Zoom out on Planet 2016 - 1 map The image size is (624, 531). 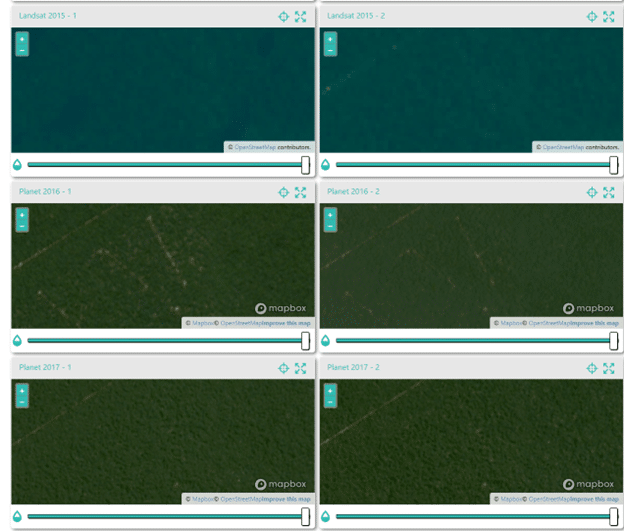tap(22, 226)
